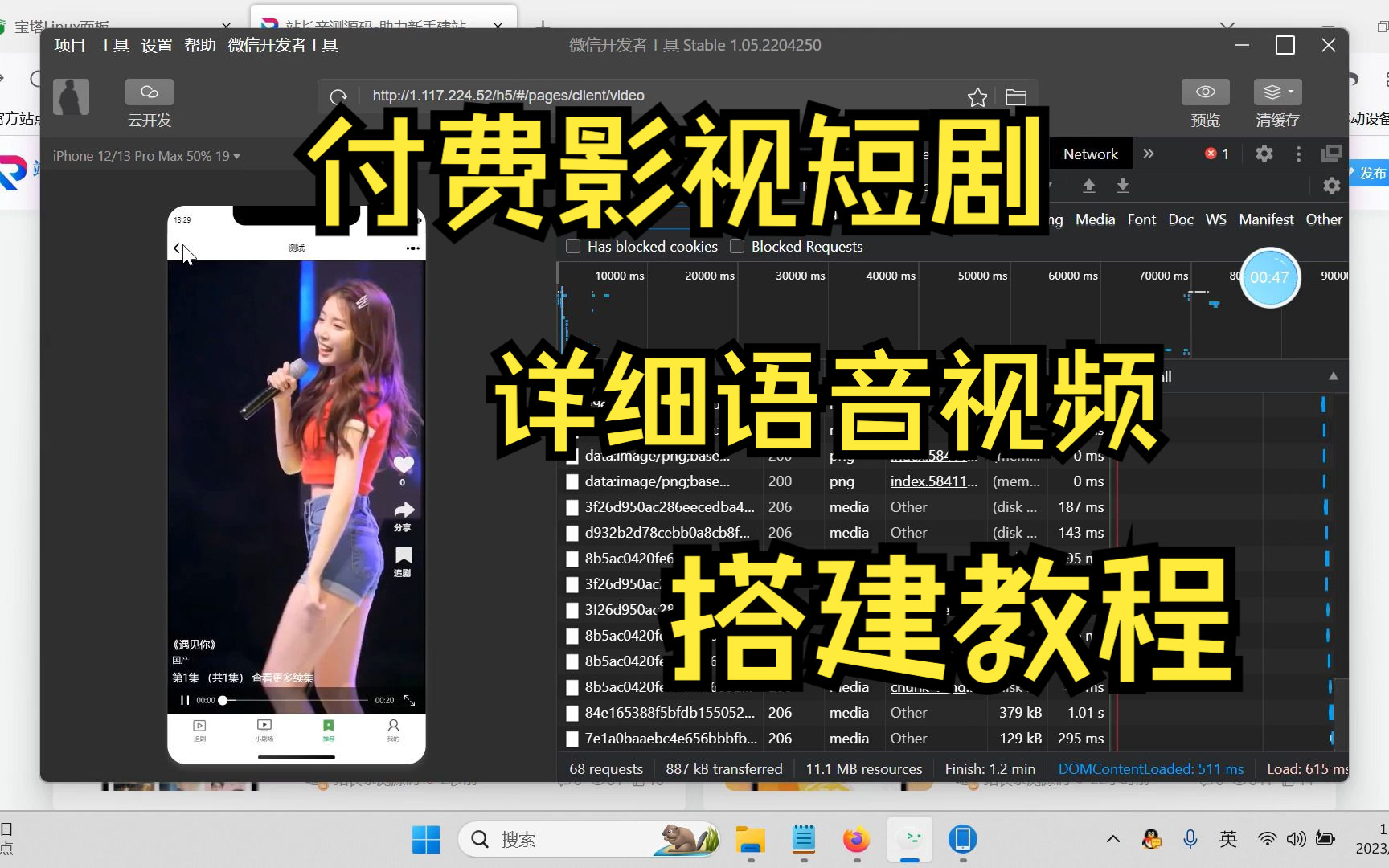
Task: Click the 英 input method indicator
Action: click(x=1227, y=840)
